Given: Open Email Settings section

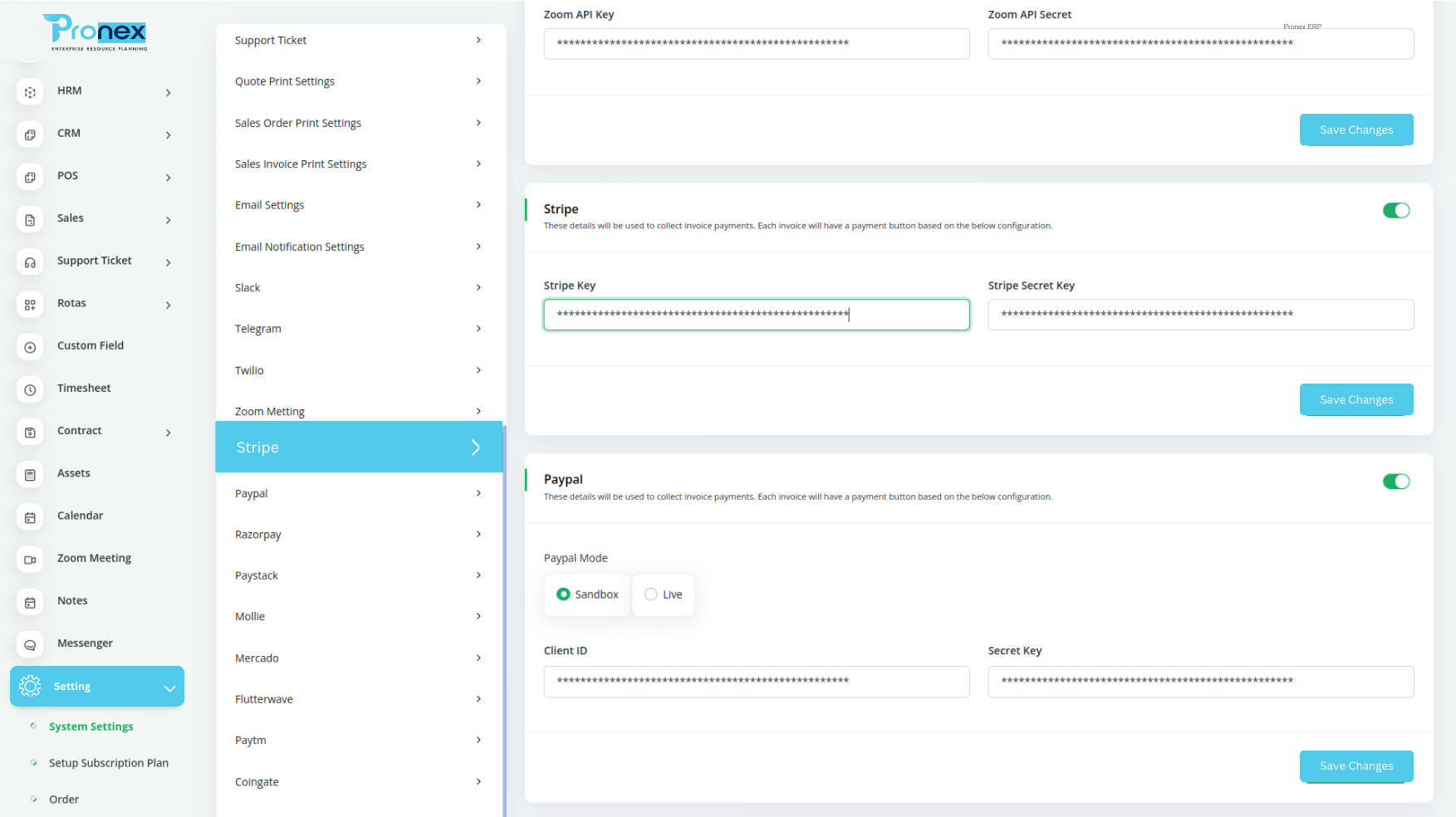Looking at the screenshot, I should coord(359,205).
